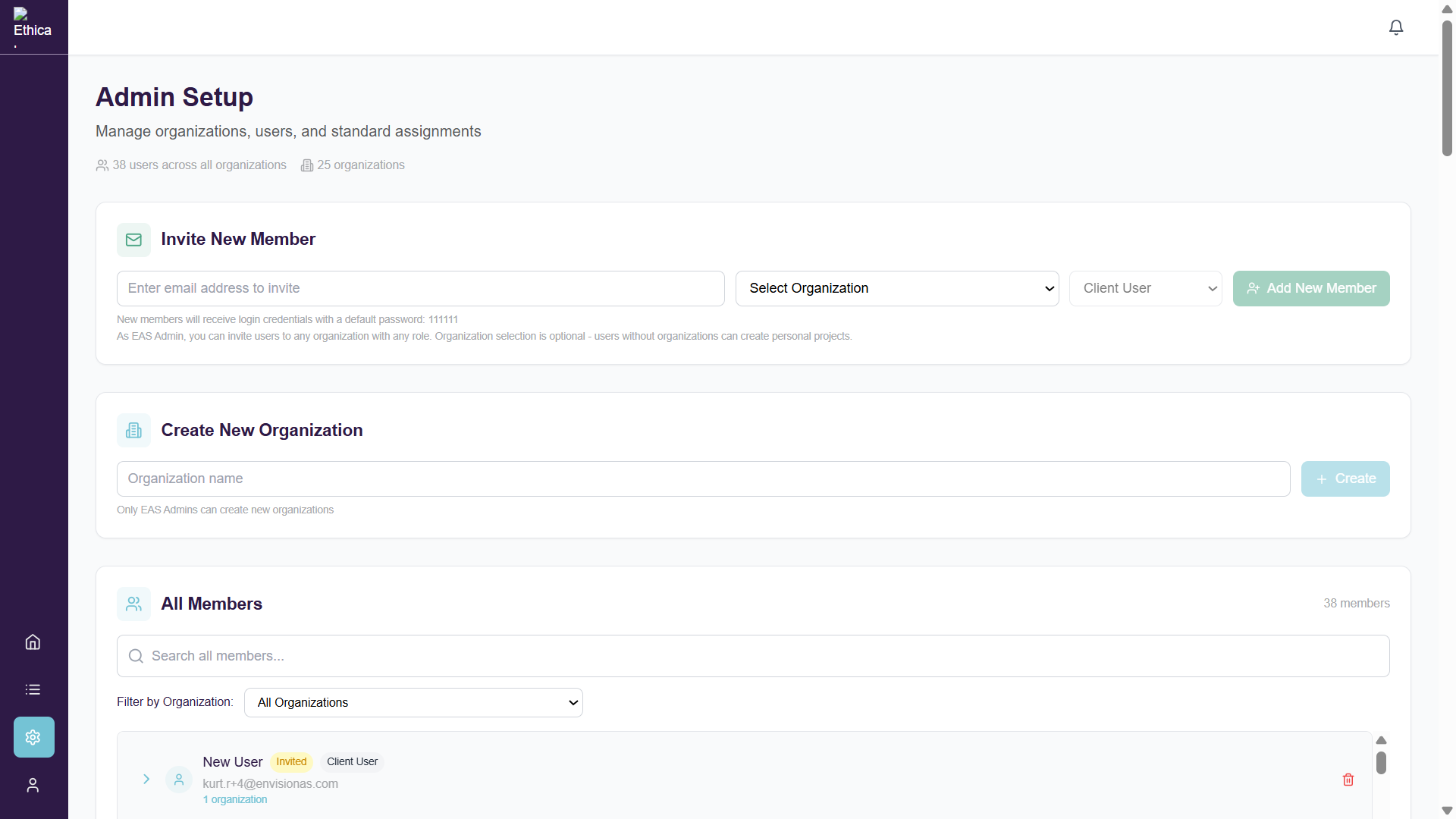Open the 1 organization link

click(235, 800)
